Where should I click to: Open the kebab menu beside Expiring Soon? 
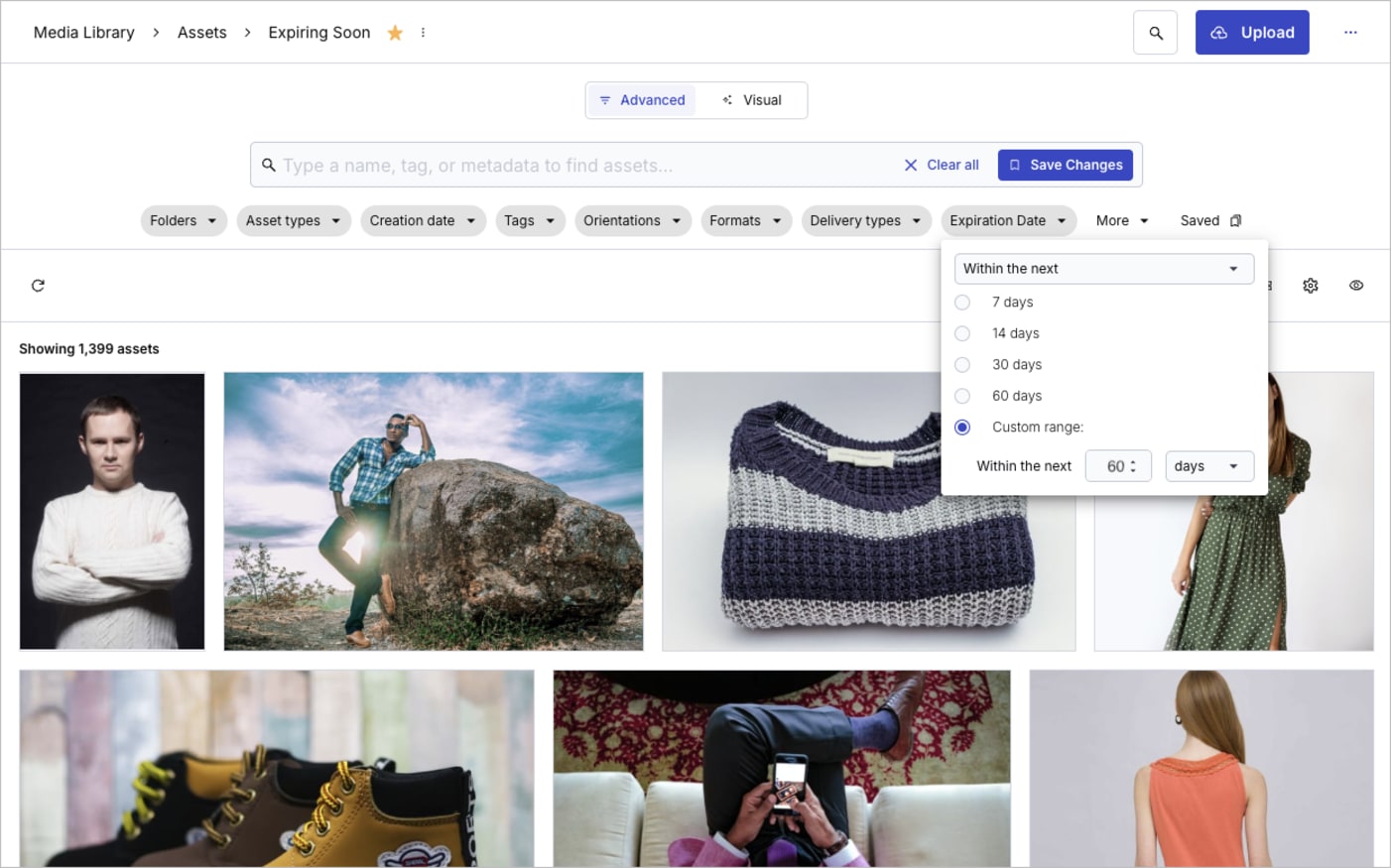423,32
